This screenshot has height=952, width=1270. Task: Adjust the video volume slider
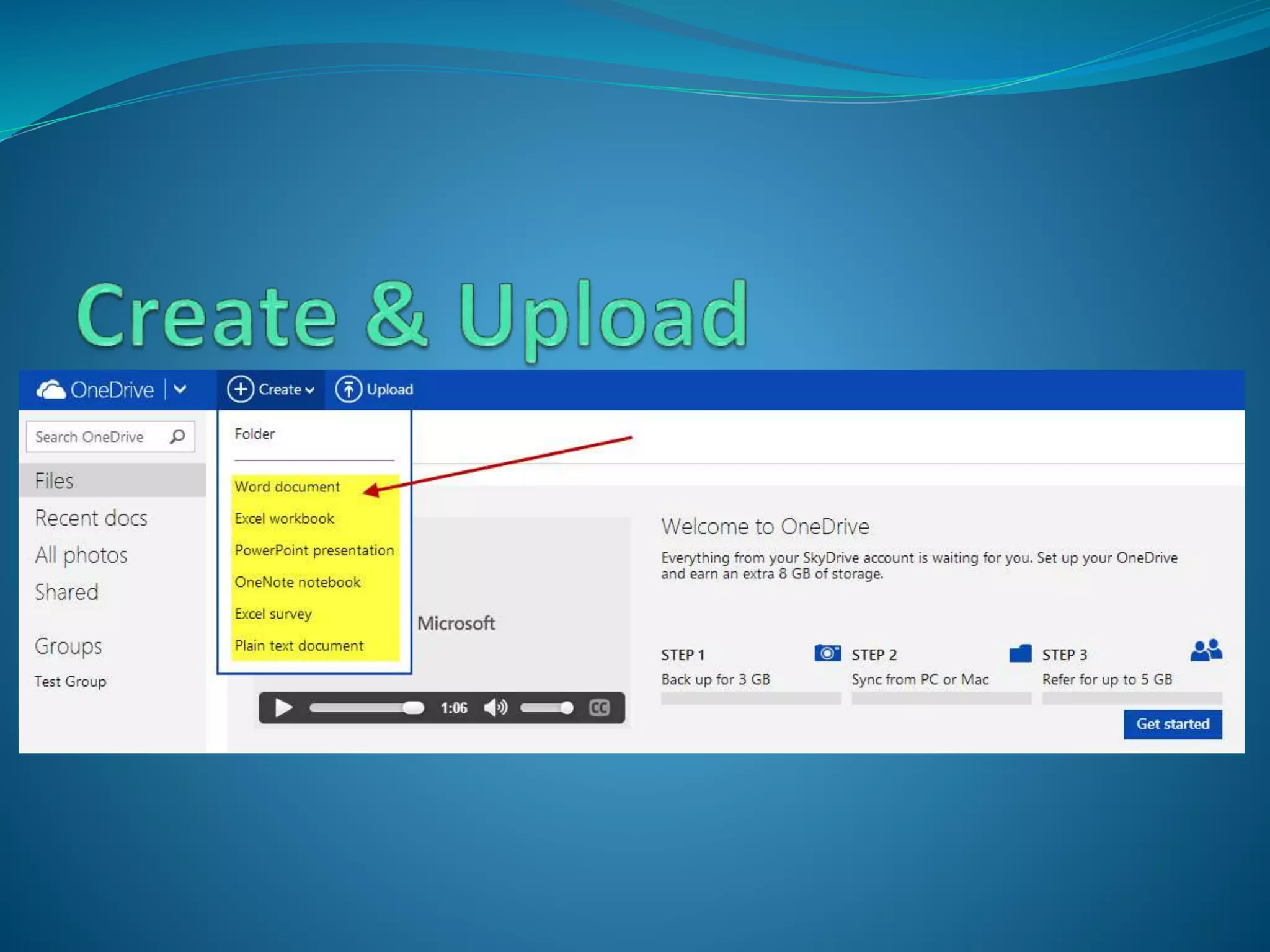pos(546,707)
